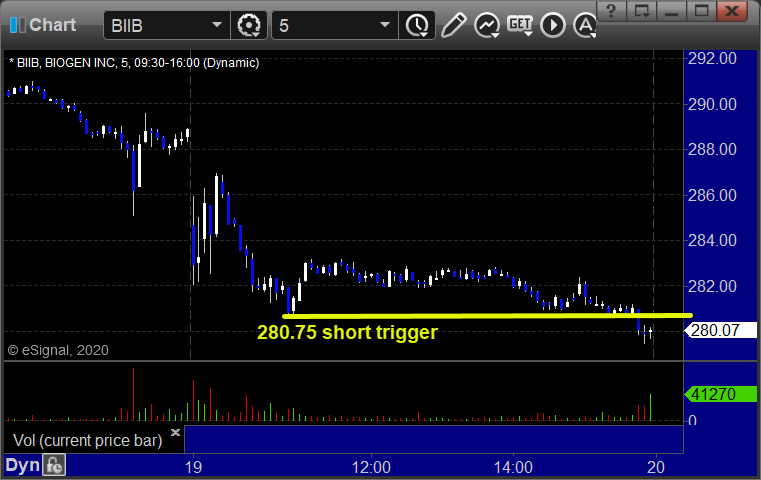
Task: Click the 286.00 price axis label
Action: click(712, 195)
